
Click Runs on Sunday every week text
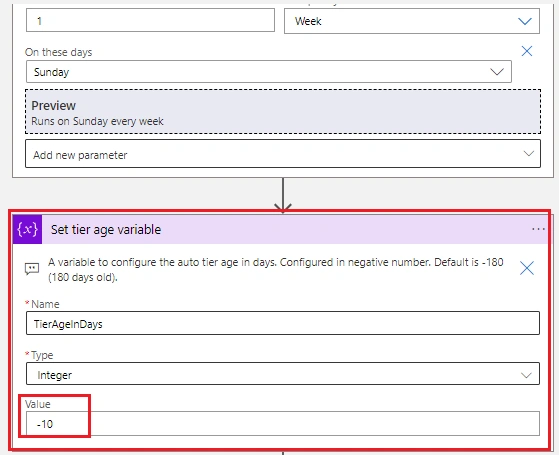click(97, 121)
